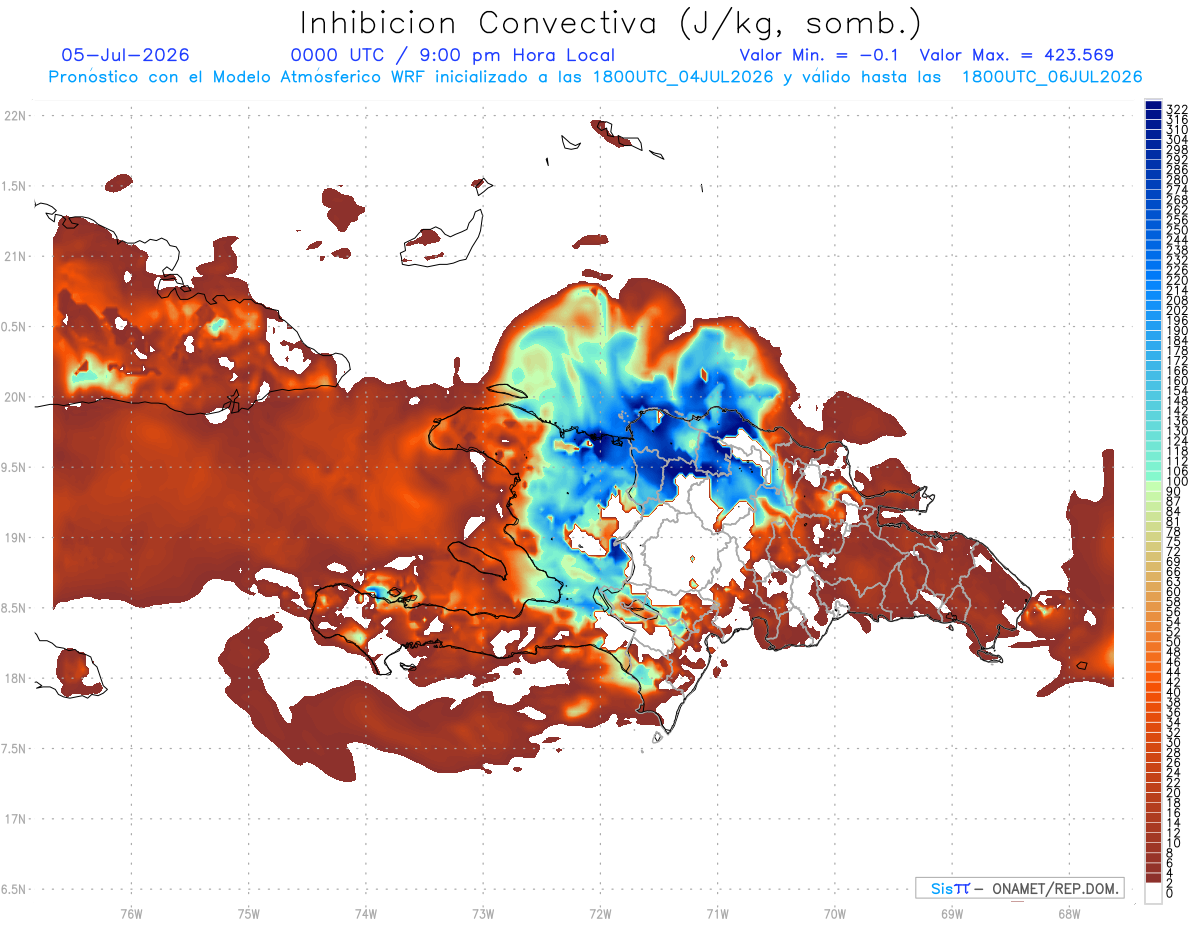Click the Inhibicion Convectiva map title
Viewport: 1200px width, 927px height.
pos(611,23)
